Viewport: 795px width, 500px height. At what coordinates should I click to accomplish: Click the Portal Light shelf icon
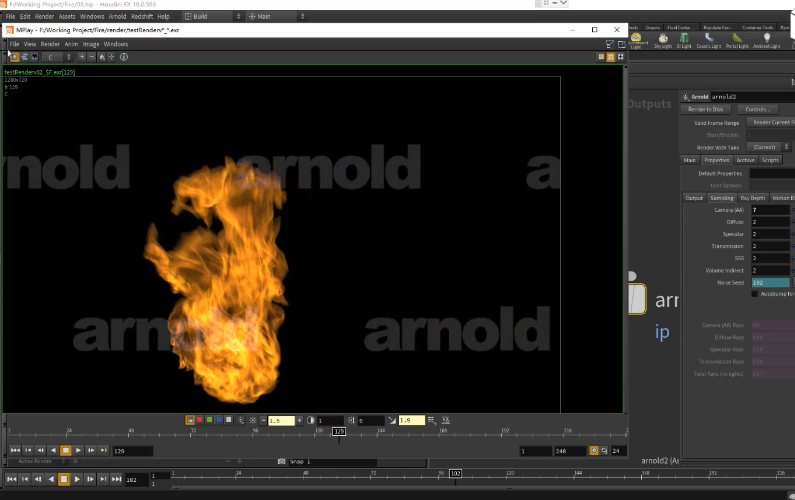pyautogui.click(x=736, y=40)
